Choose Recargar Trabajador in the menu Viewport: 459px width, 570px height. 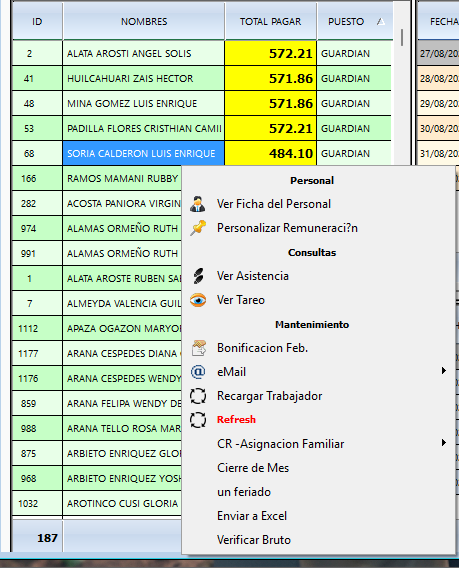[x=269, y=396]
